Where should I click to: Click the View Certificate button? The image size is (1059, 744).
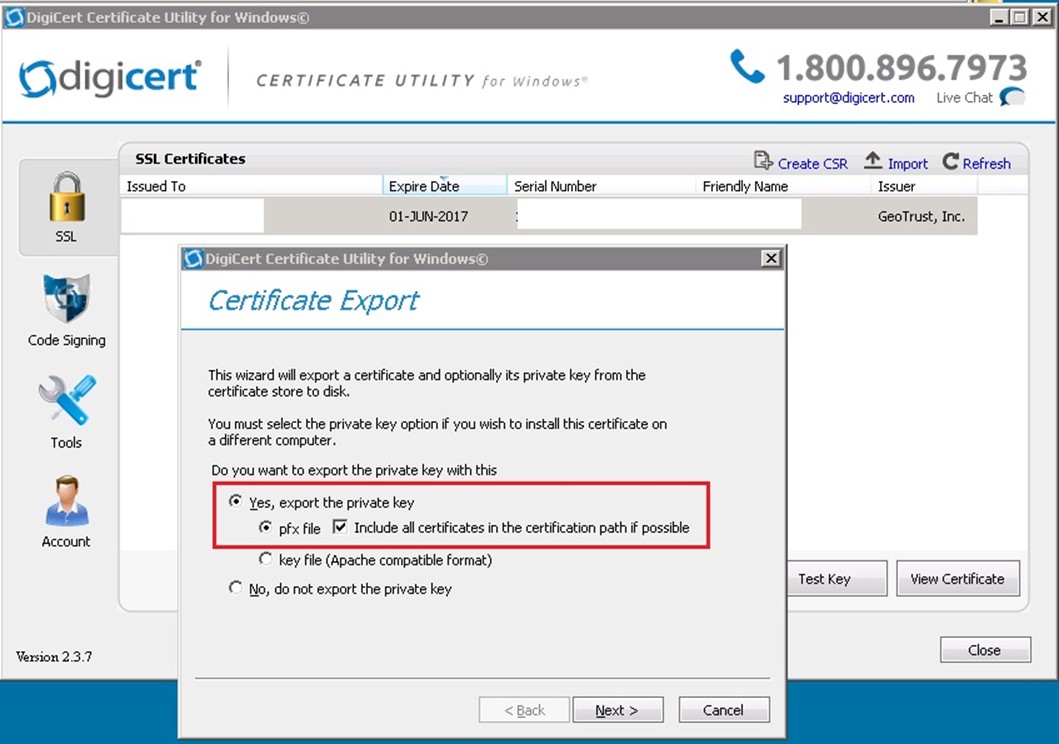coord(958,579)
